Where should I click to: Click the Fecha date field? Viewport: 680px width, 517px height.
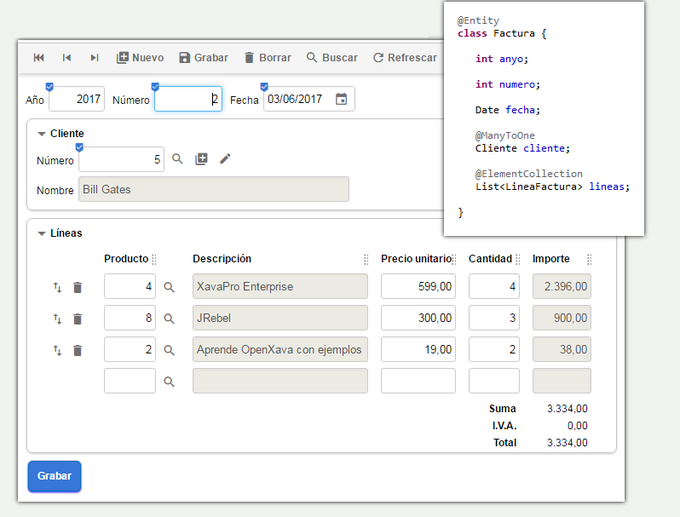(309, 99)
